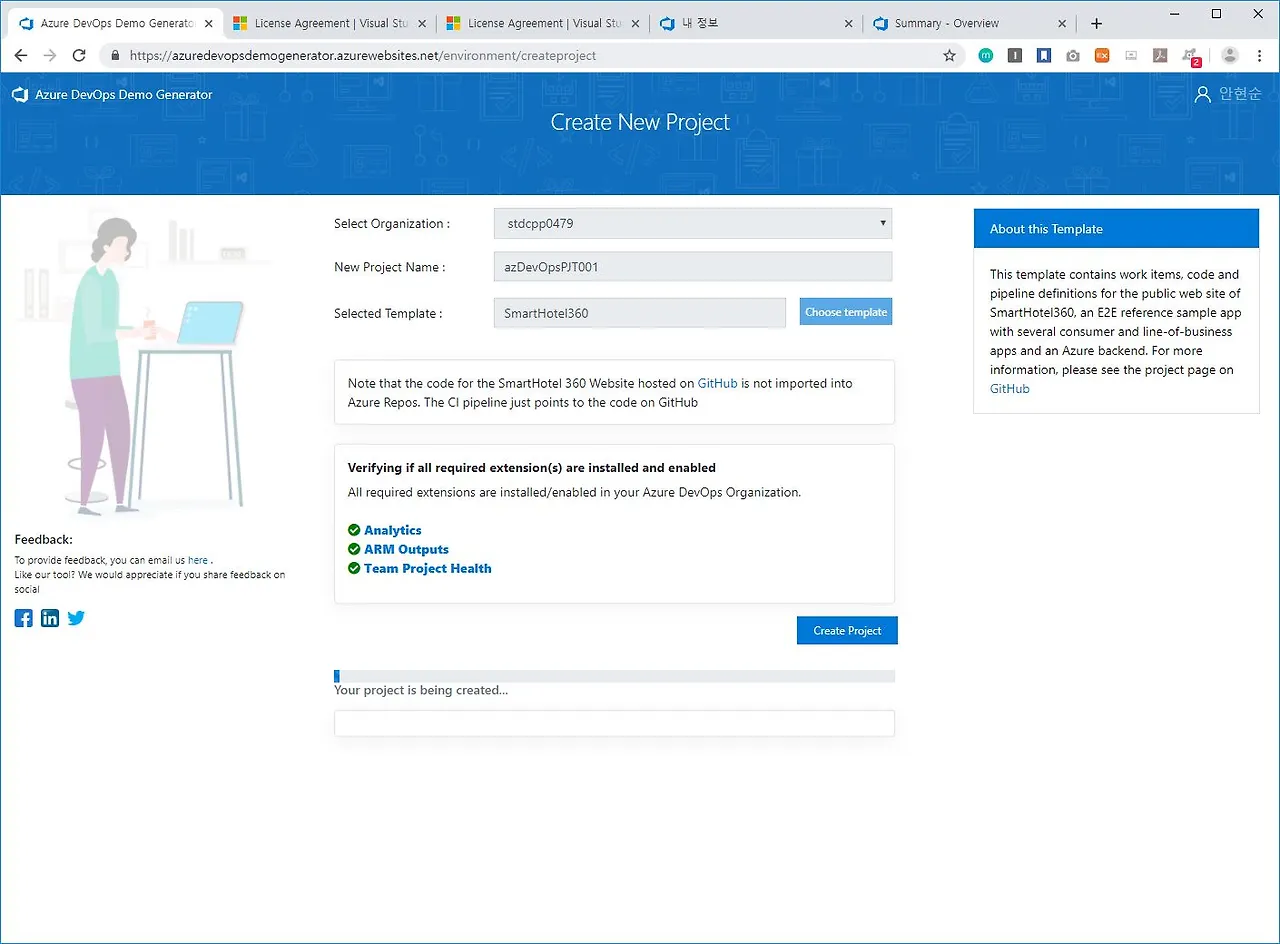Click the Adobe PDF extension icon
This screenshot has width=1280, height=944.
(1160, 56)
